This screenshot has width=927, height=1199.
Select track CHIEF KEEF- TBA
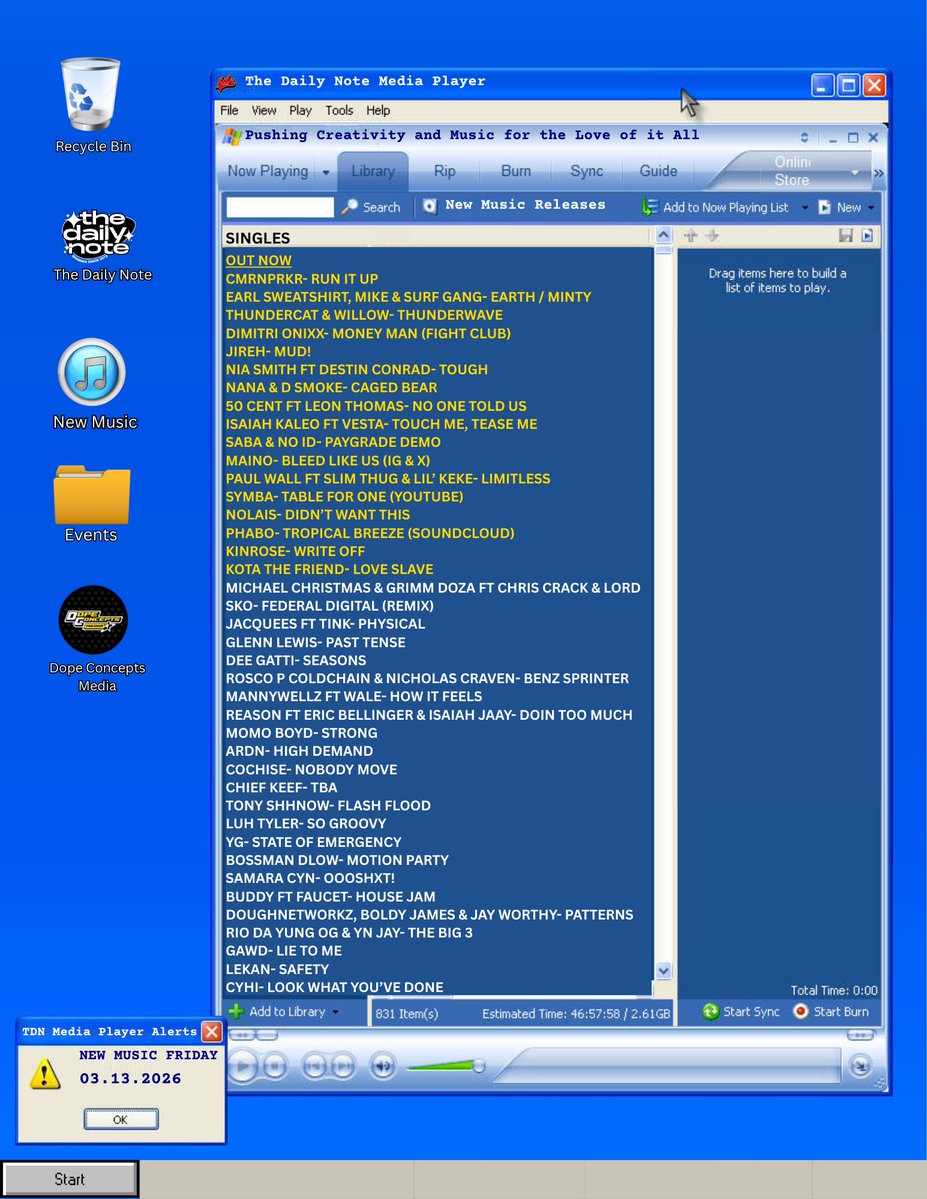click(281, 788)
